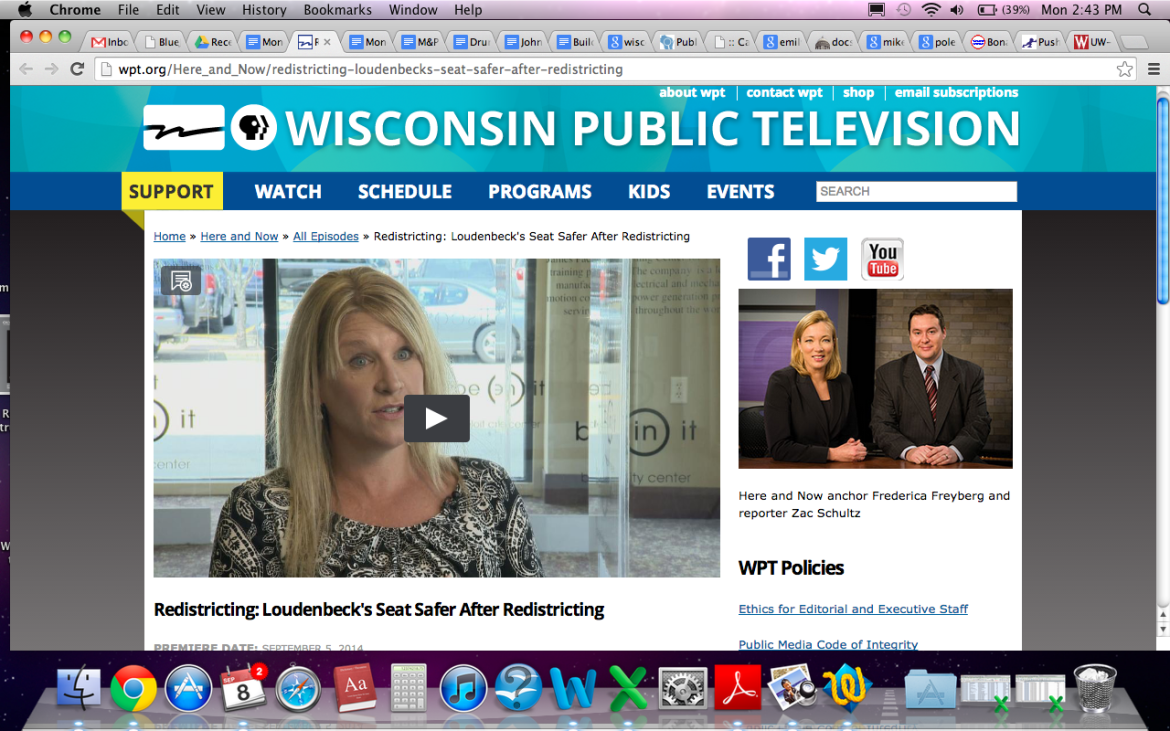Viewport: 1170px width, 731px height.
Task: Launch Microsoft Word from the dock
Action: (573, 688)
